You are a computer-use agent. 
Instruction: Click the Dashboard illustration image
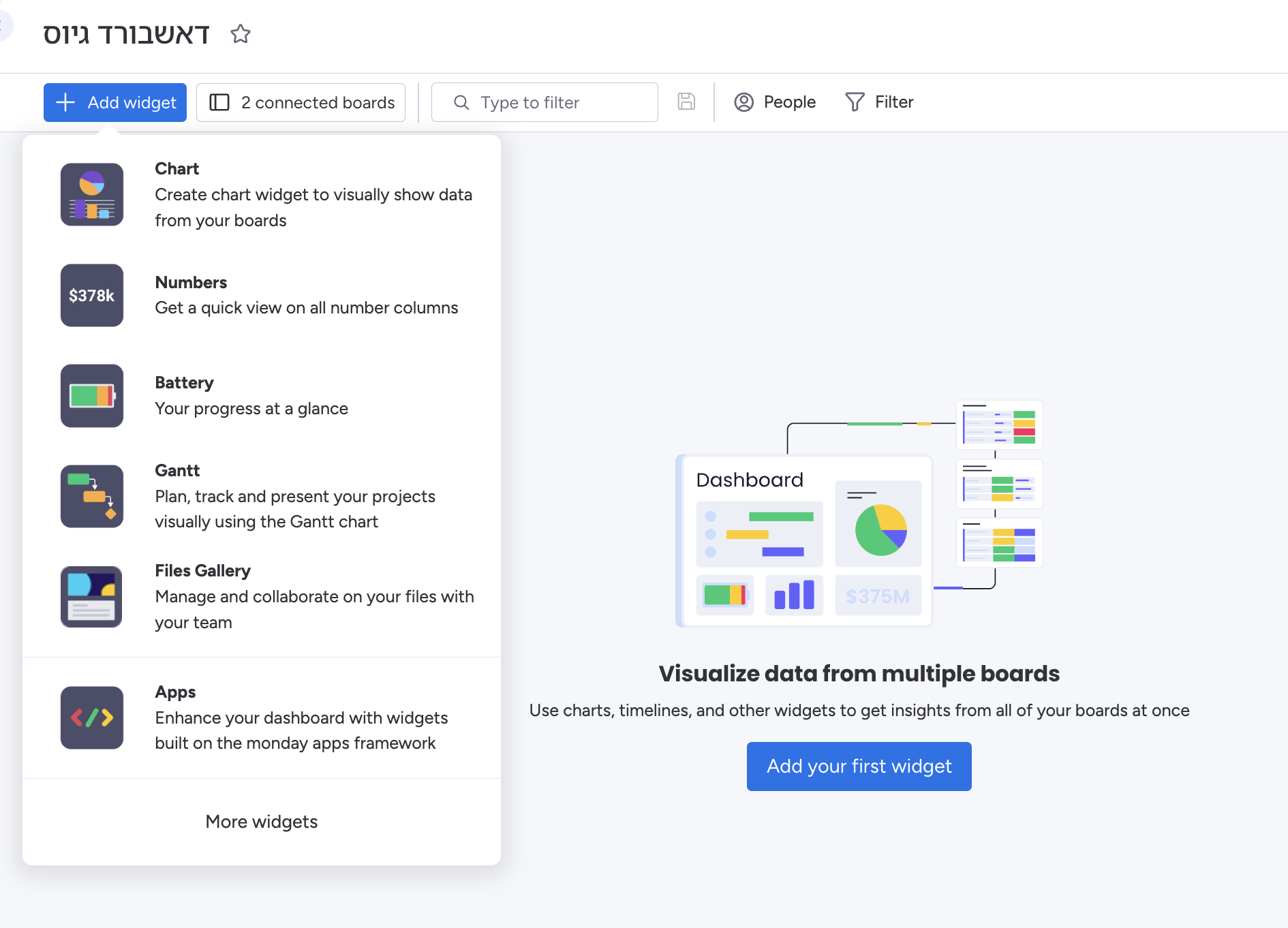click(x=859, y=514)
